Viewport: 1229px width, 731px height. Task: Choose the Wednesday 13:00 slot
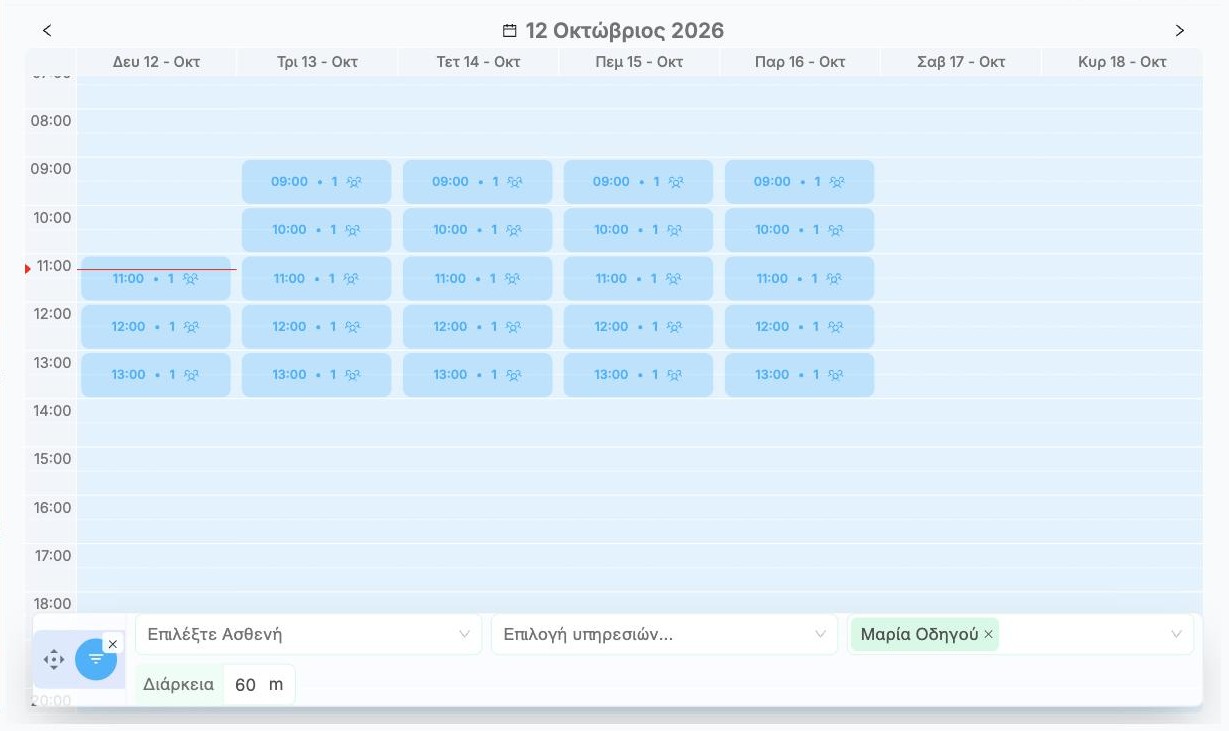click(478, 375)
